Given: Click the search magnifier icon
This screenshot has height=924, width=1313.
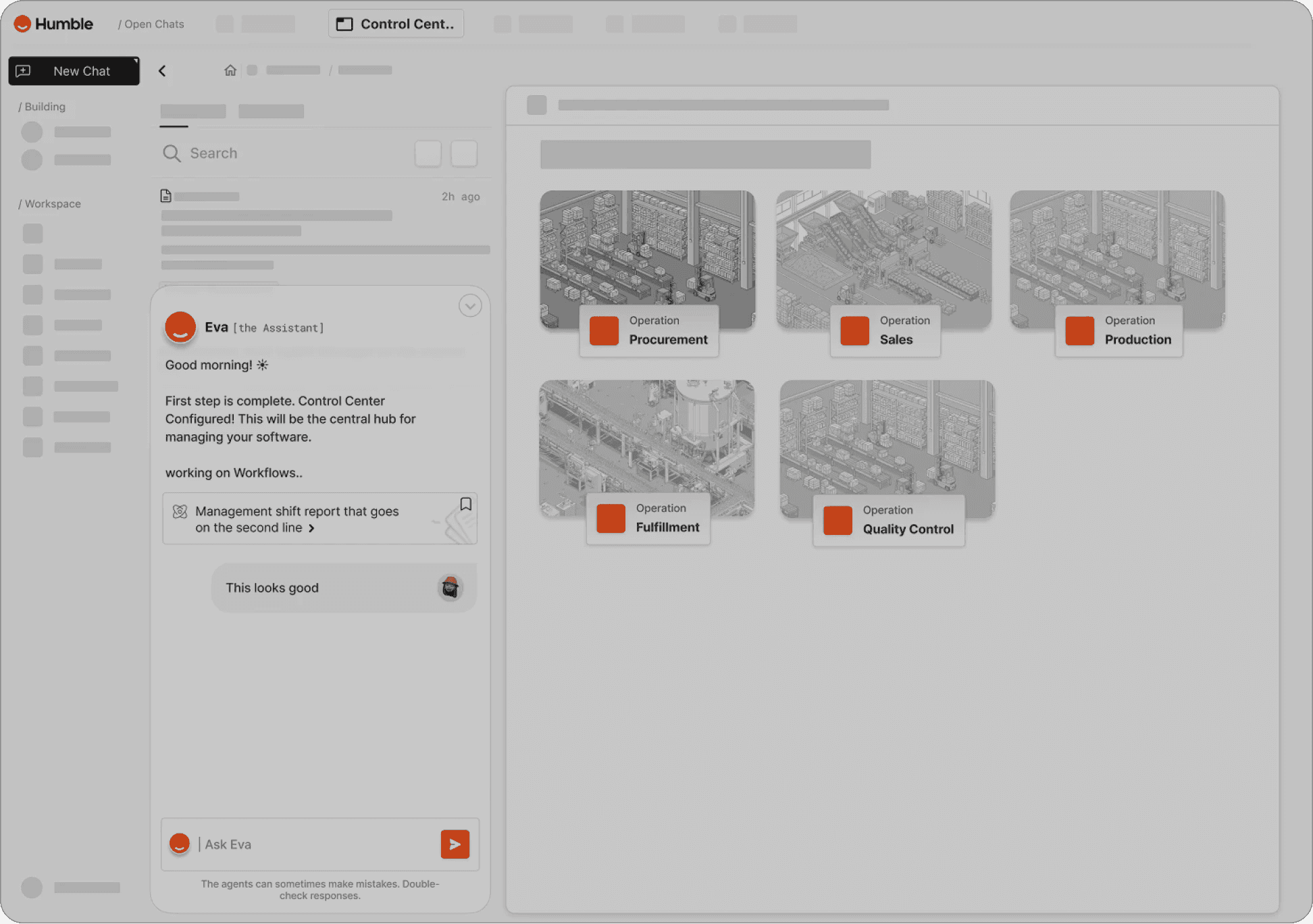Looking at the screenshot, I should (x=172, y=153).
